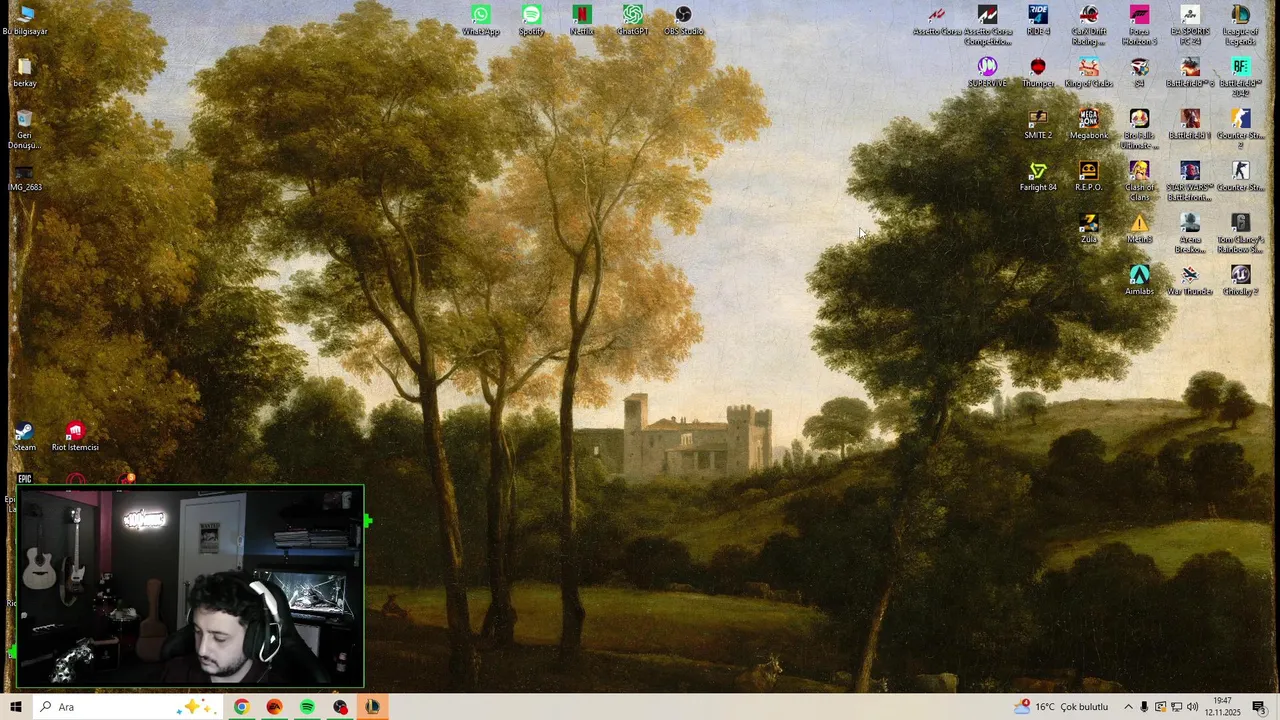Click the microphone tray icon

(1144, 707)
